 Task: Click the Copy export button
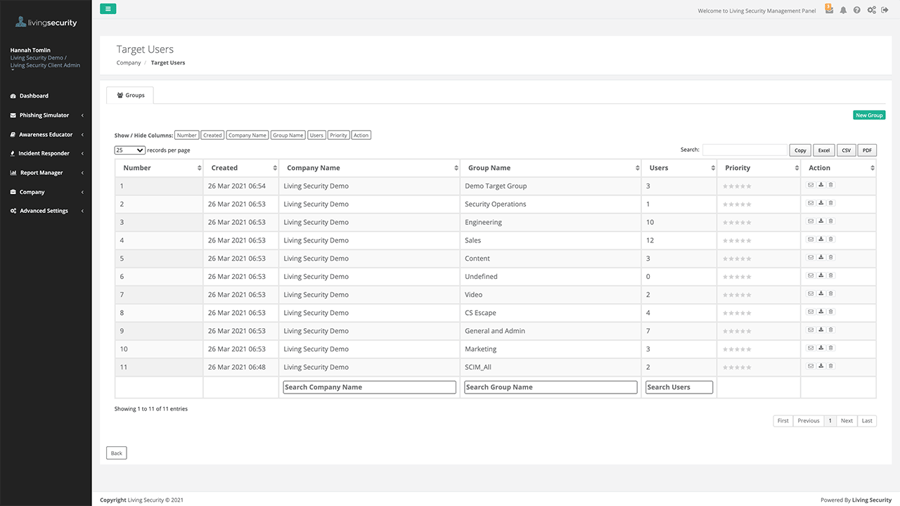(x=800, y=150)
